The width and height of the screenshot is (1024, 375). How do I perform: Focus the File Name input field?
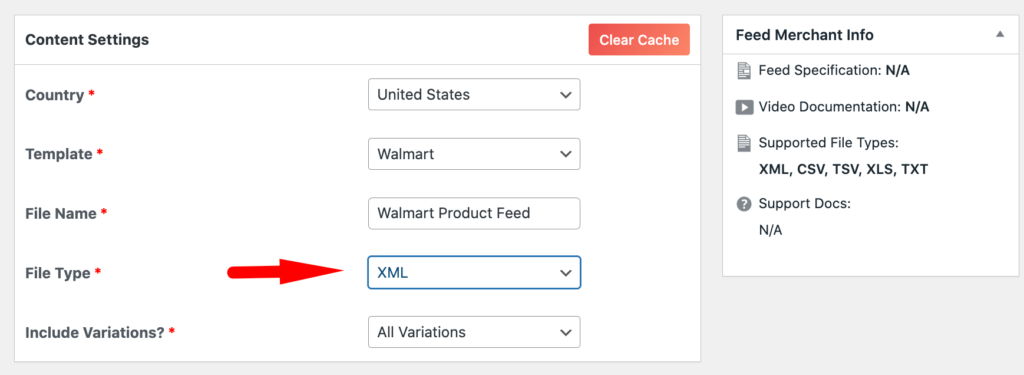coord(474,213)
